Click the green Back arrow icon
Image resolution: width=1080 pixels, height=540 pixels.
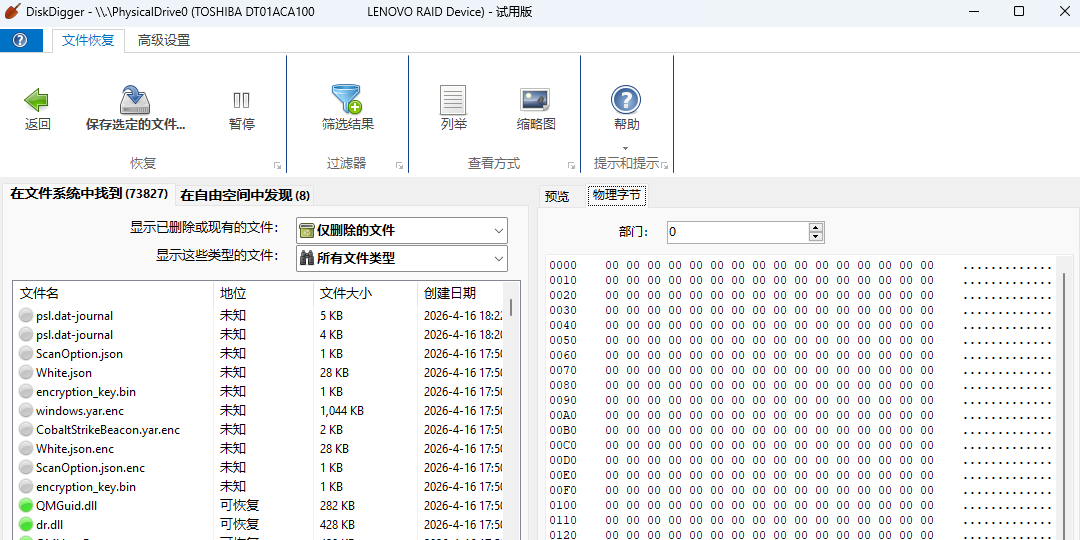pyautogui.click(x=37, y=100)
